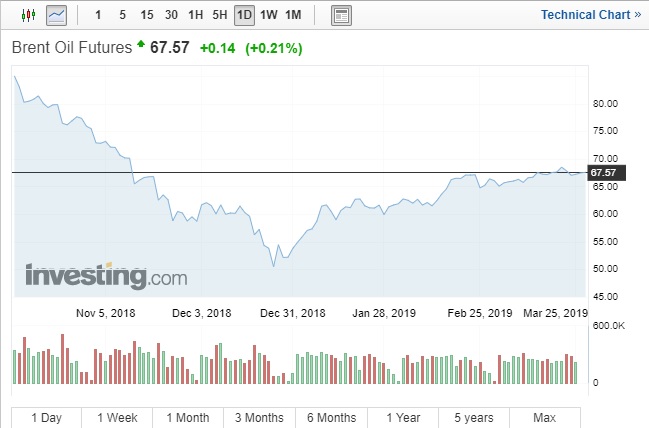Choose the 30 minute interval
The height and width of the screenshot is (428, 649).
point(171,15)
